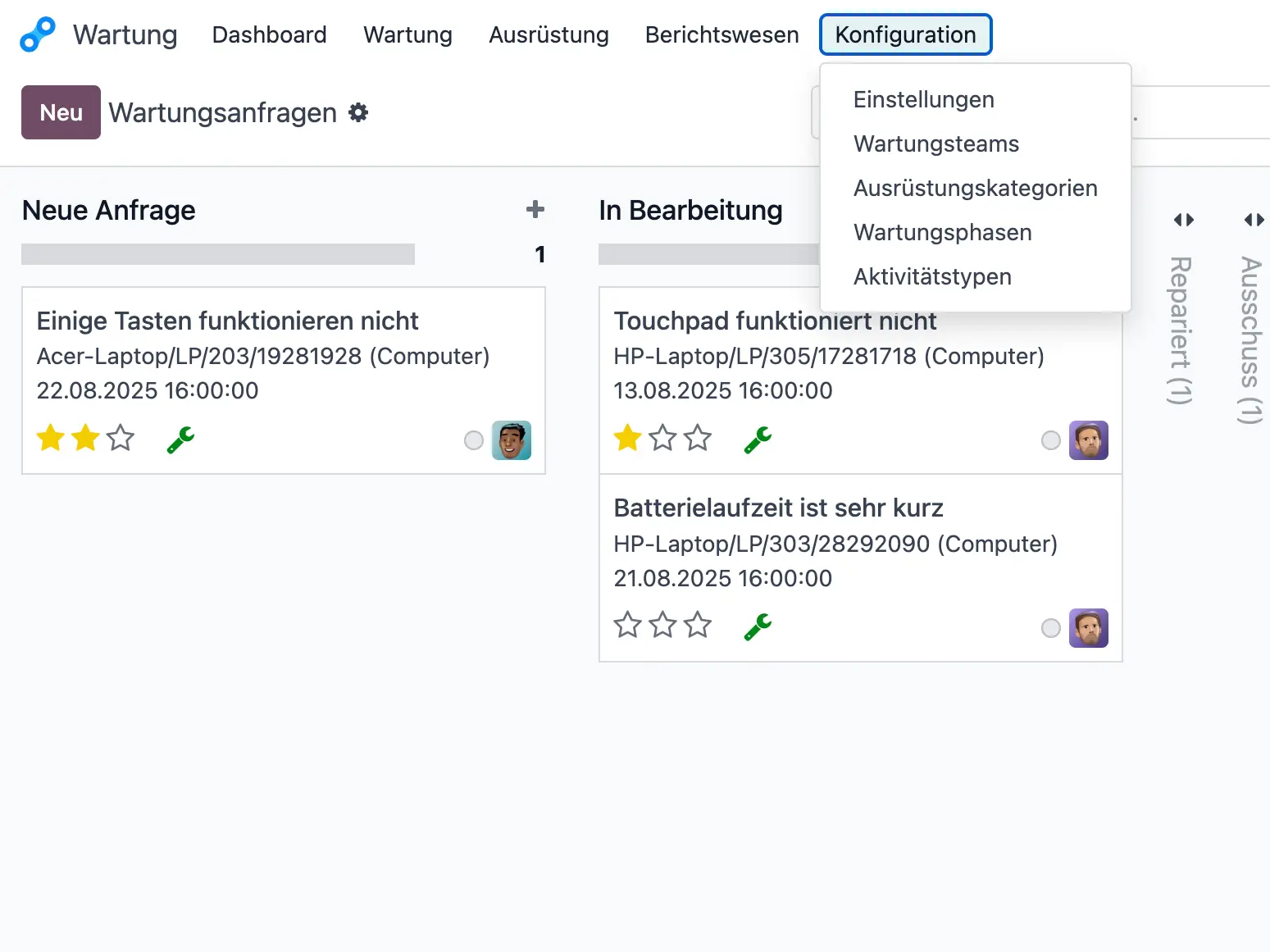Toggle the activity status circle on the Touchpad card
This screenshot has height=952, width=1270.
coord(1050,440)
